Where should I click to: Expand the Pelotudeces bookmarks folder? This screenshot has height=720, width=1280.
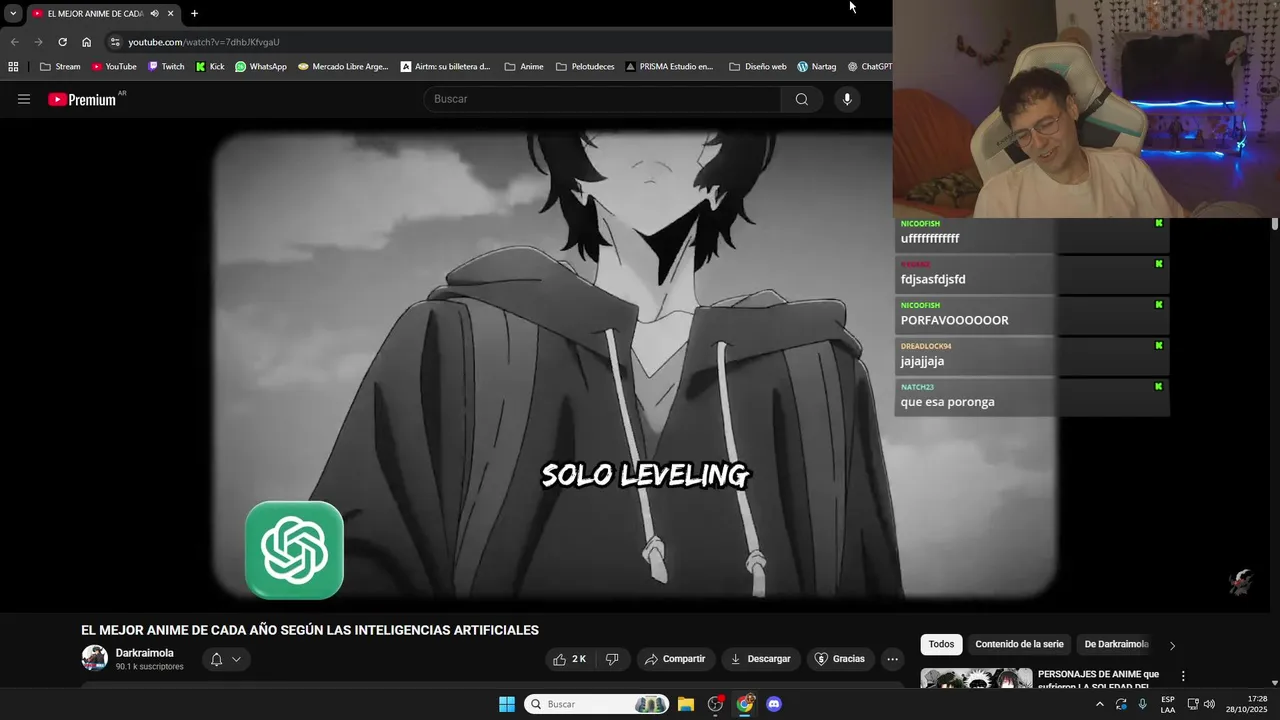click(x=585, y=67)
